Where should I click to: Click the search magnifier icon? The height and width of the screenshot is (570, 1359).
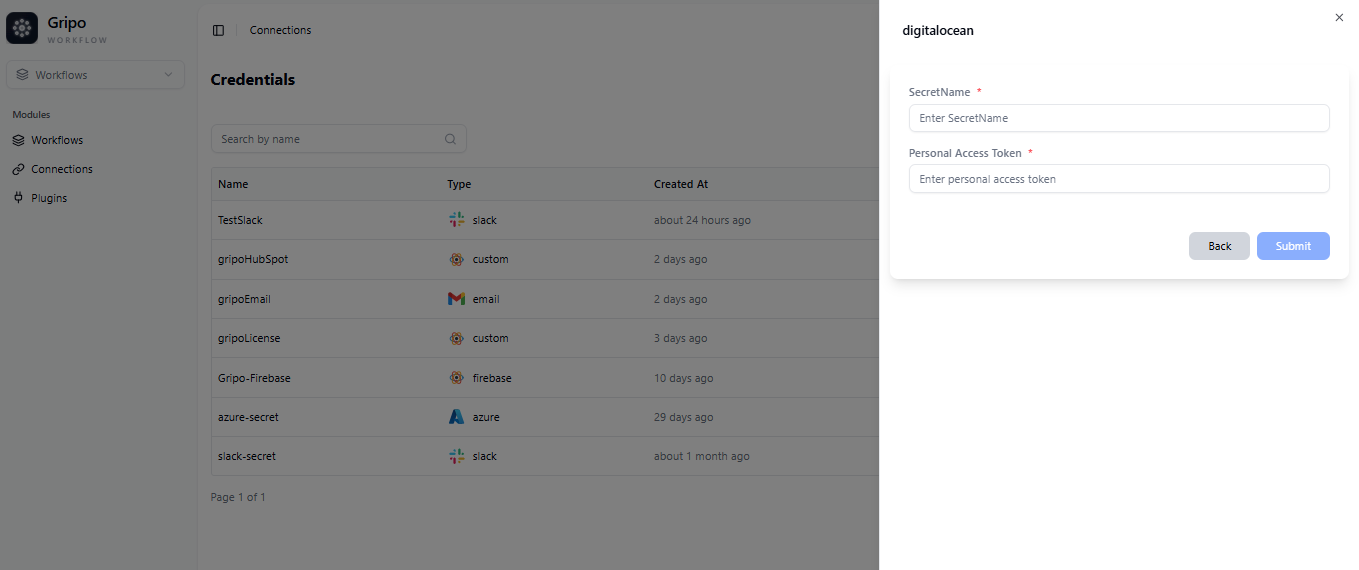pyautogui.click(x=451, y=139)
